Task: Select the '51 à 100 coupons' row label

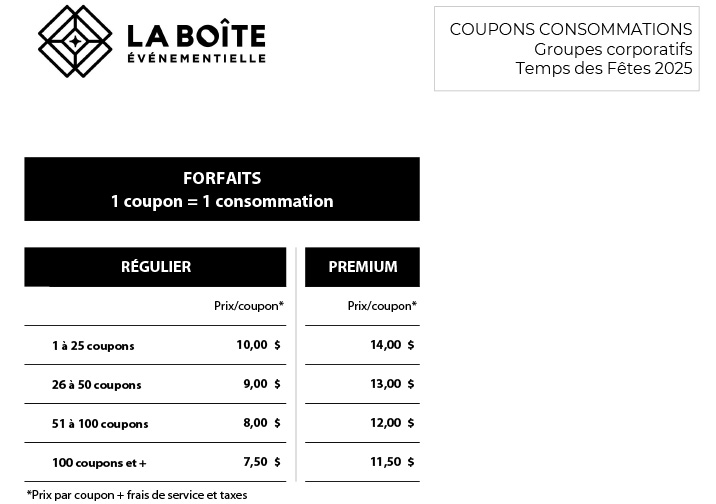Action: click(x=100, y=424)
